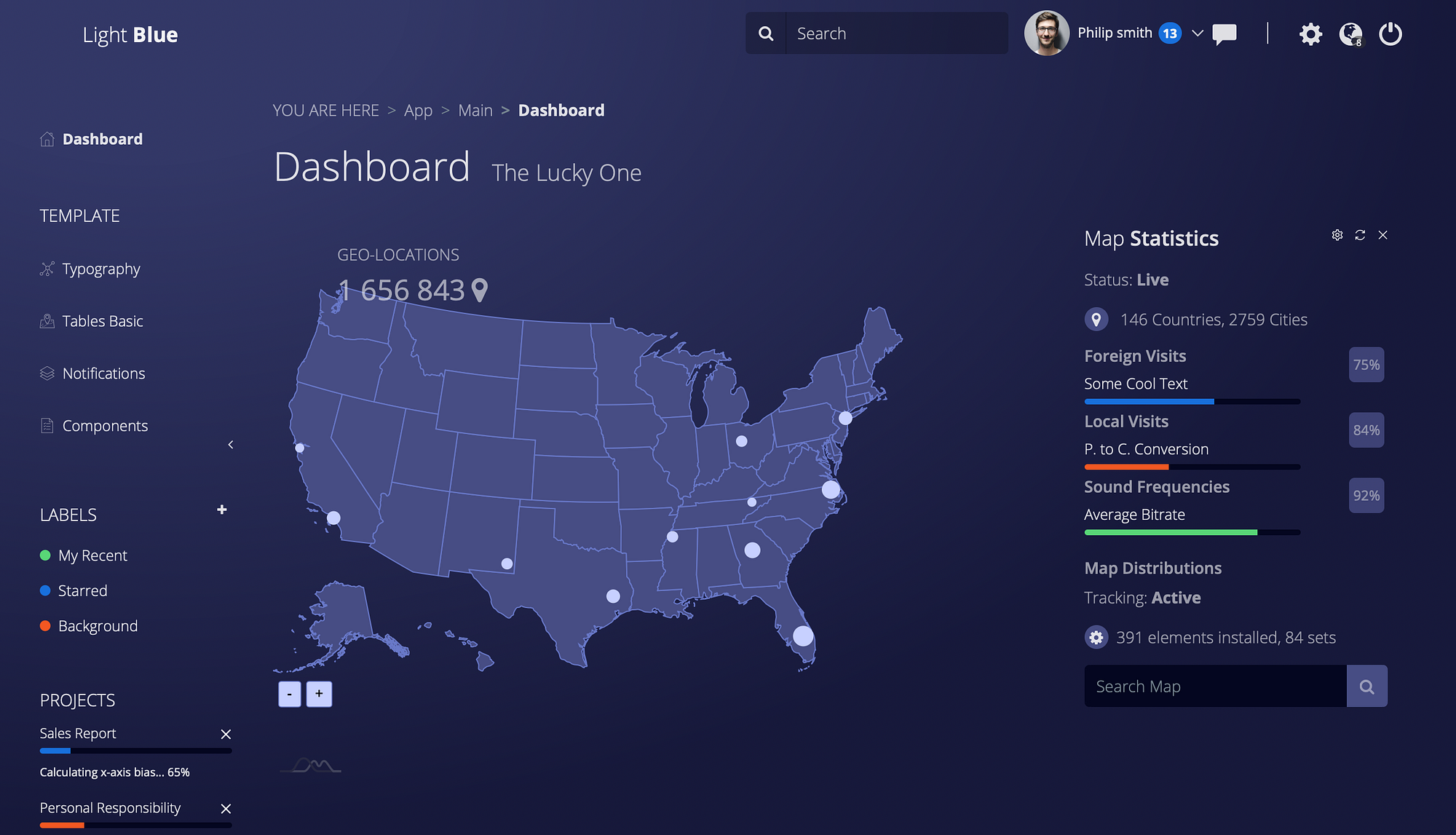The height and width of the screenshot is (835, 1456).
Task: Dismiss the Sales Report project
Action: pyautogui.click(x=226, y=734)
